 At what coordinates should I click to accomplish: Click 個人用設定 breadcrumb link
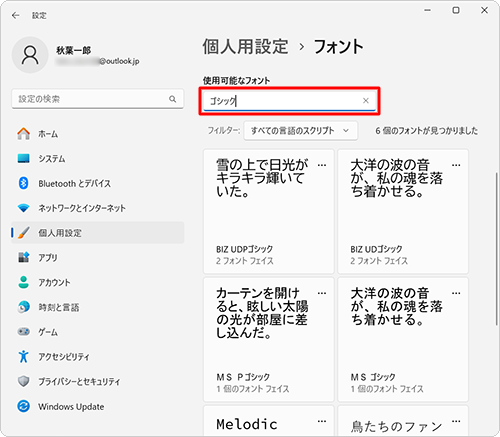click(245, 46)
